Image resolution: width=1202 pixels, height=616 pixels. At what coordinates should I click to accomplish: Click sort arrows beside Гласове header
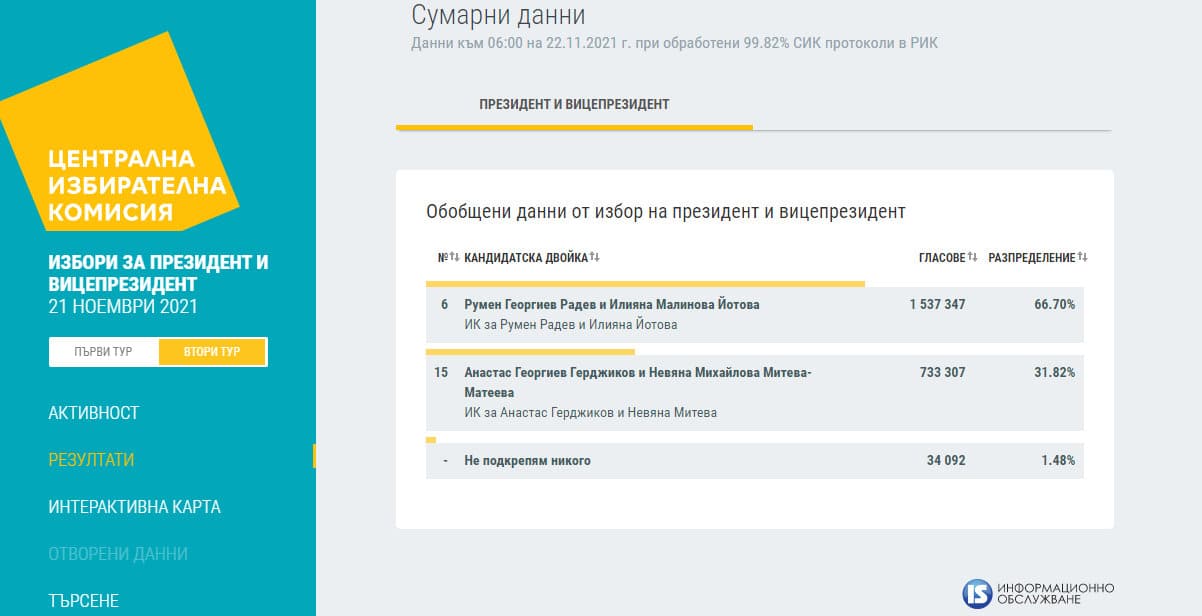coord(973,258)
